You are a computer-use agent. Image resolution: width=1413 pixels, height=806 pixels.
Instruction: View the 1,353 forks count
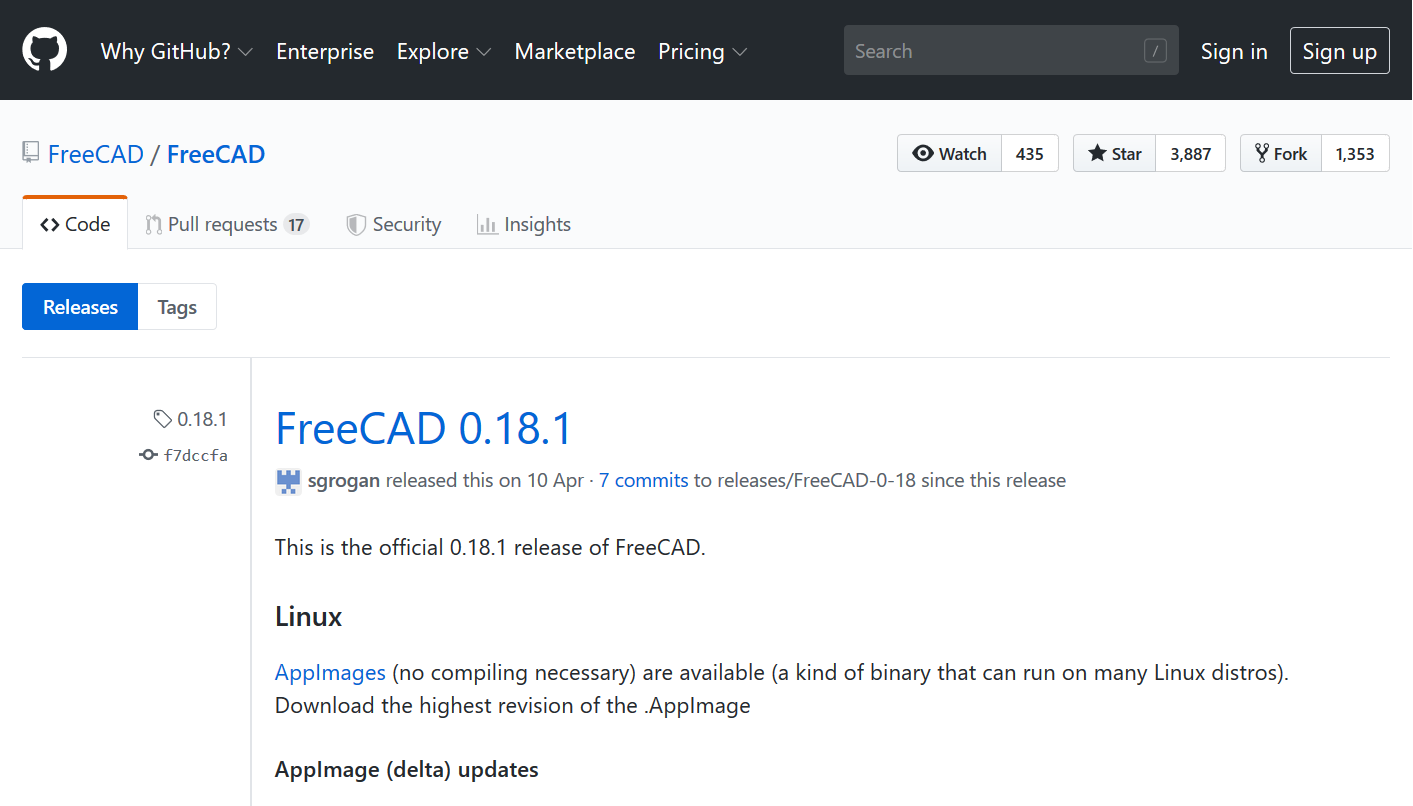(1355, 153)
